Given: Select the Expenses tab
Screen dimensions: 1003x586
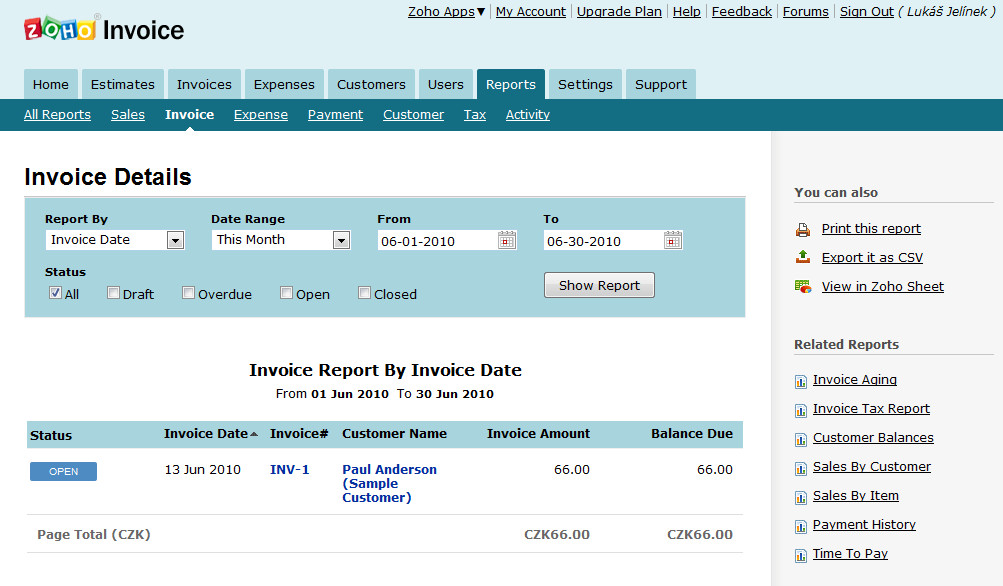Looking at the screenshot, I should coord(284,84).
